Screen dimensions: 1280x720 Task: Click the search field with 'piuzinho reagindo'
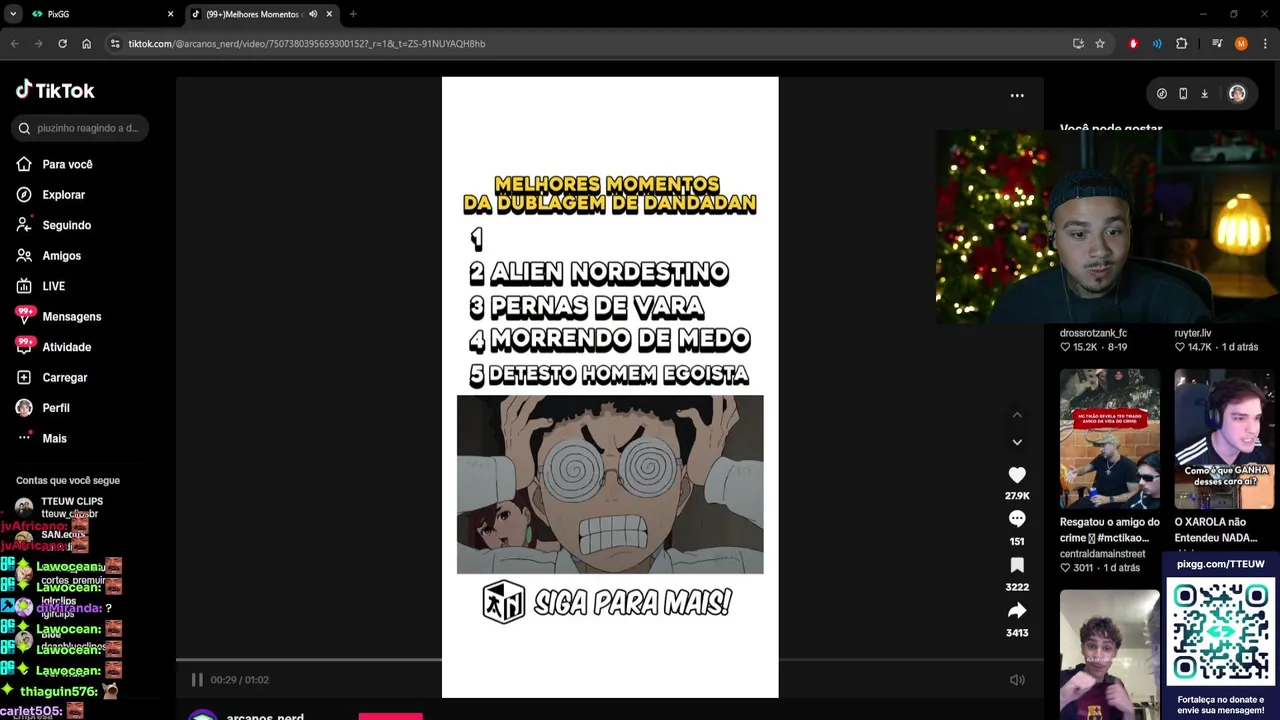tap(81, 128)
